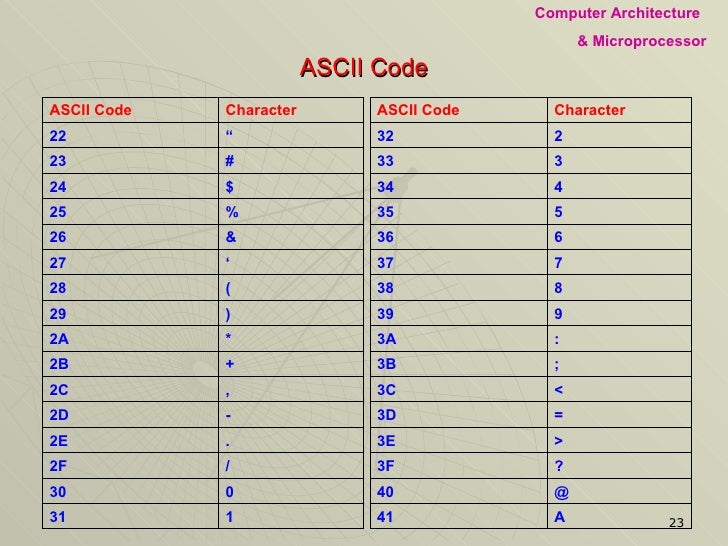Screen dimensions: 728x546
Task: Click the '@' character cell
Action: click(x=619, y=491)
